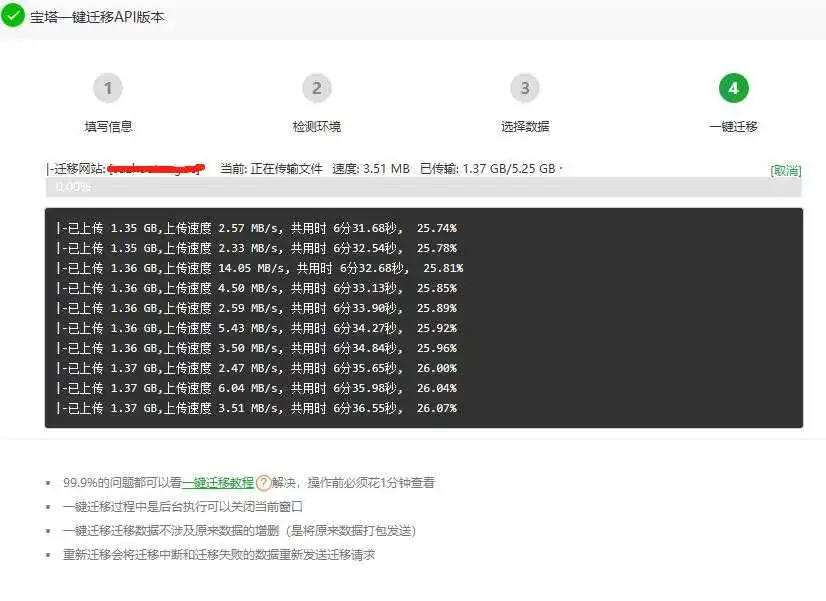826x601 pixels.
Task: Click the green success checkmark icon
Action: (14, 16)
